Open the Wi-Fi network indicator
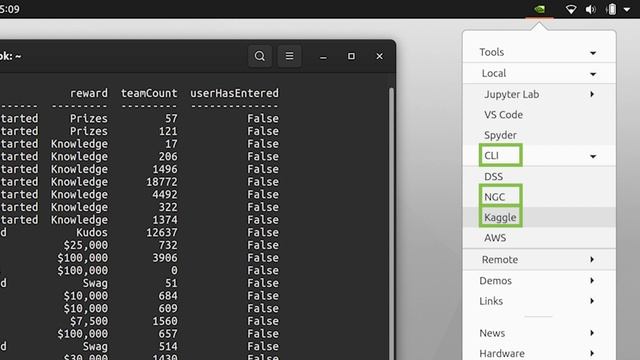 click(x=571, y=9)
